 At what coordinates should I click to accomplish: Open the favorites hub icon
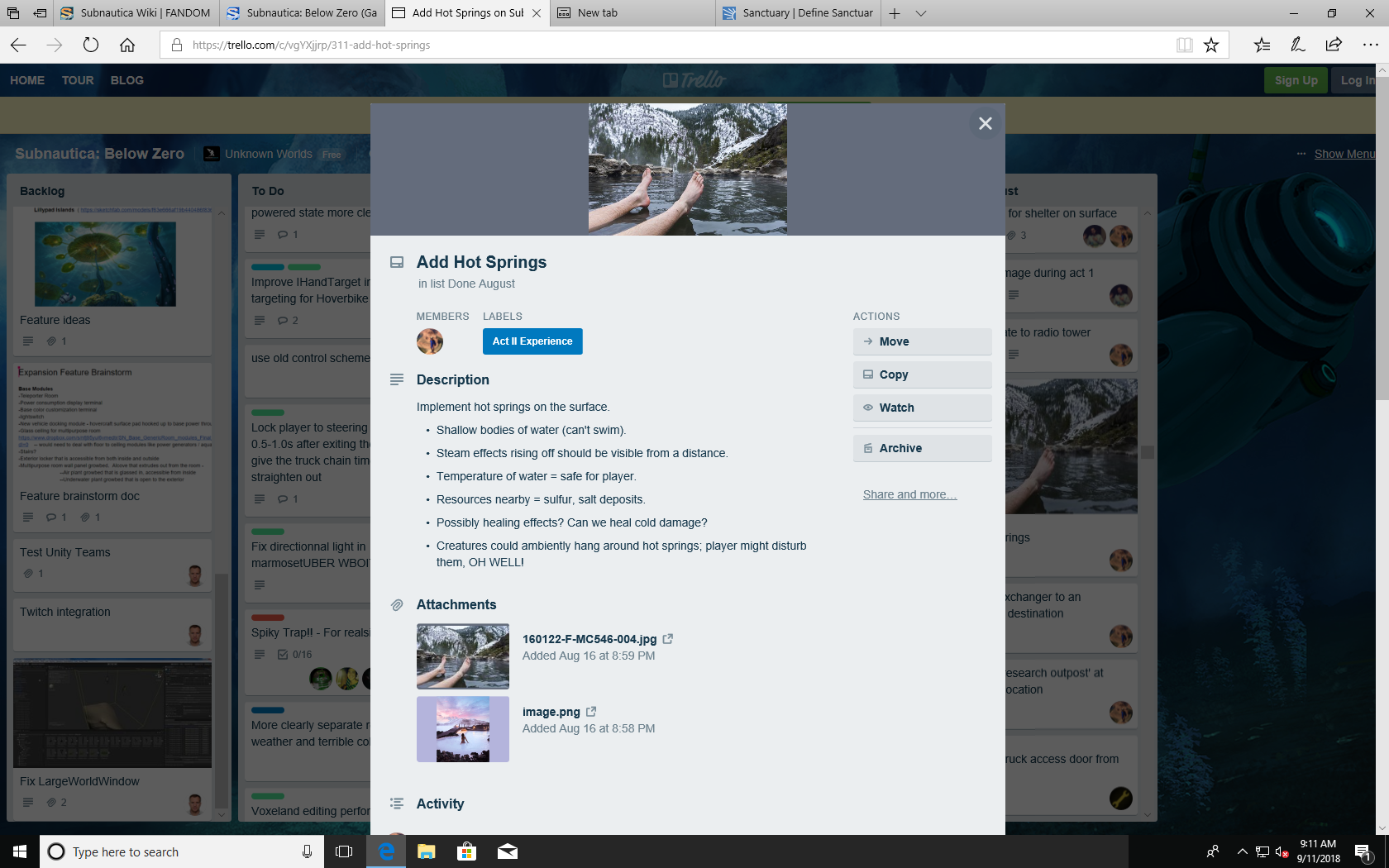1262,45
